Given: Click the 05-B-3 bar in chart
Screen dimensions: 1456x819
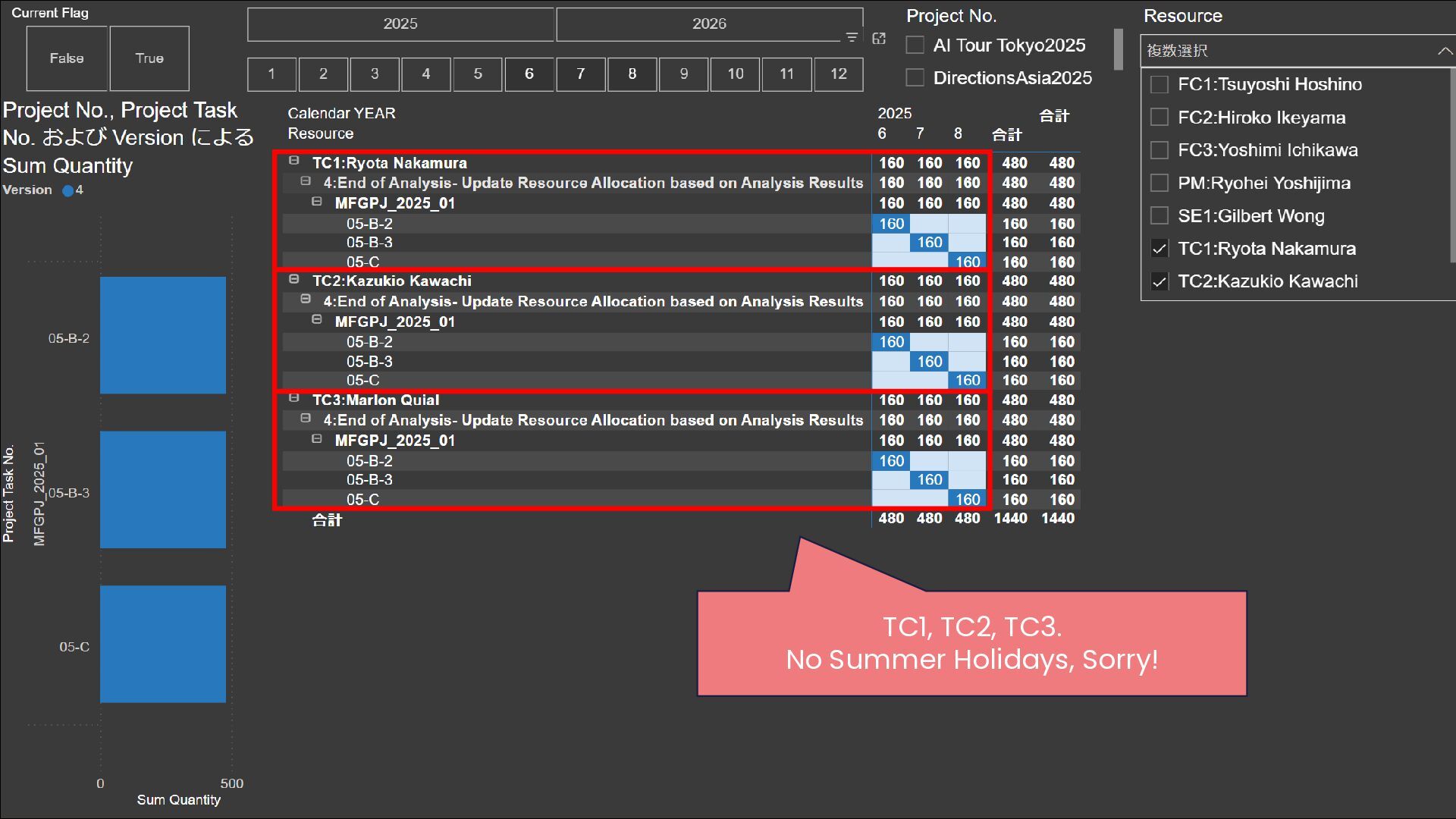Looking at the screenshot, I should (162, 489).
